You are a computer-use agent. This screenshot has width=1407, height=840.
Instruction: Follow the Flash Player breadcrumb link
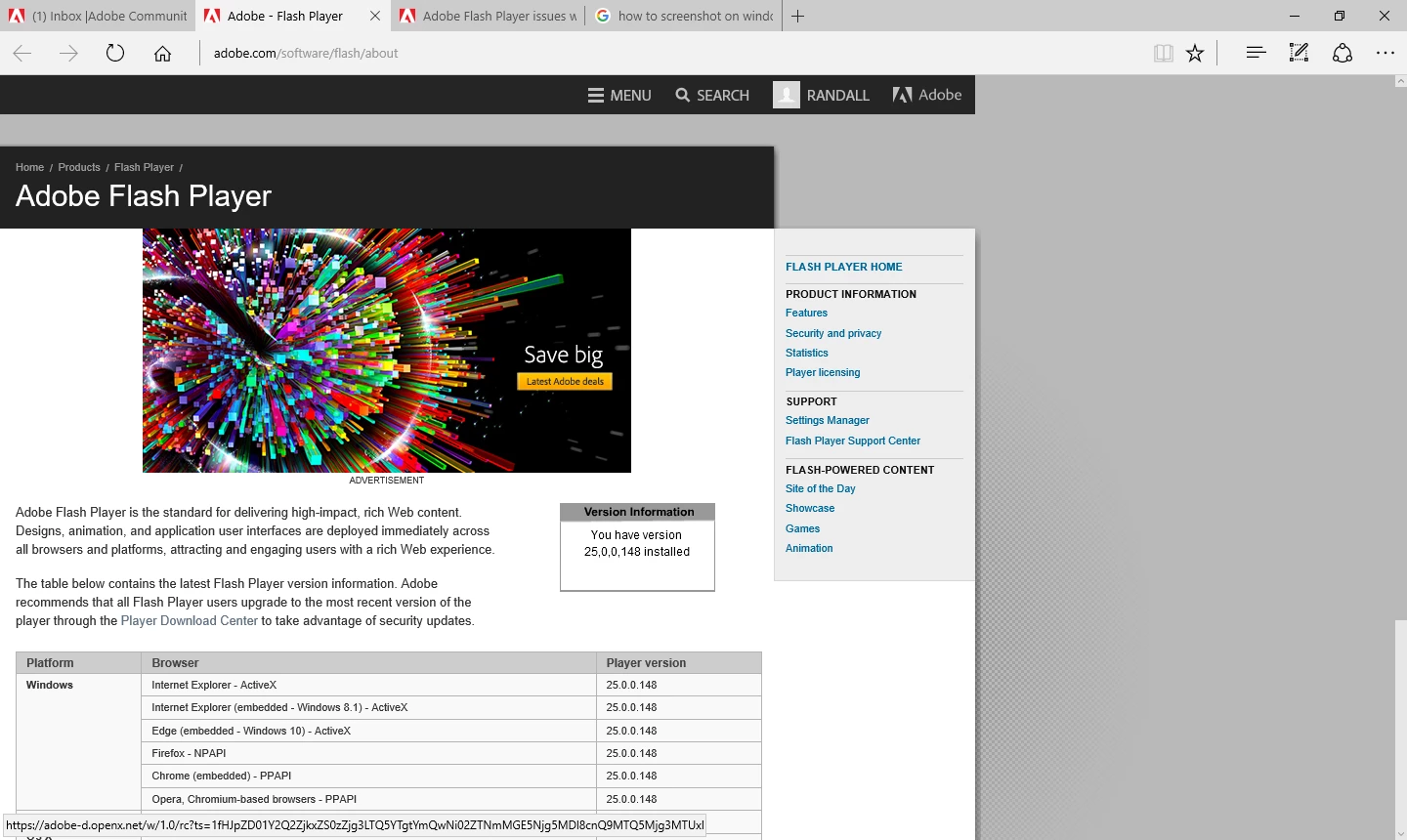[144, 167]
